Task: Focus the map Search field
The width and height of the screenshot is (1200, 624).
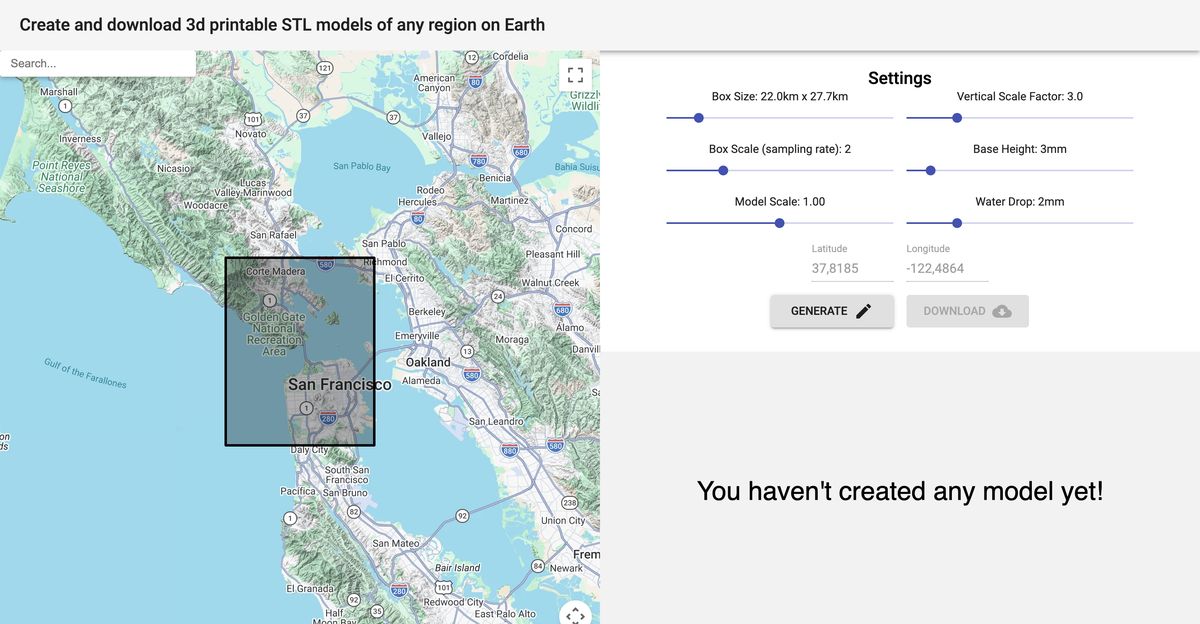Action: coord(98,63)
